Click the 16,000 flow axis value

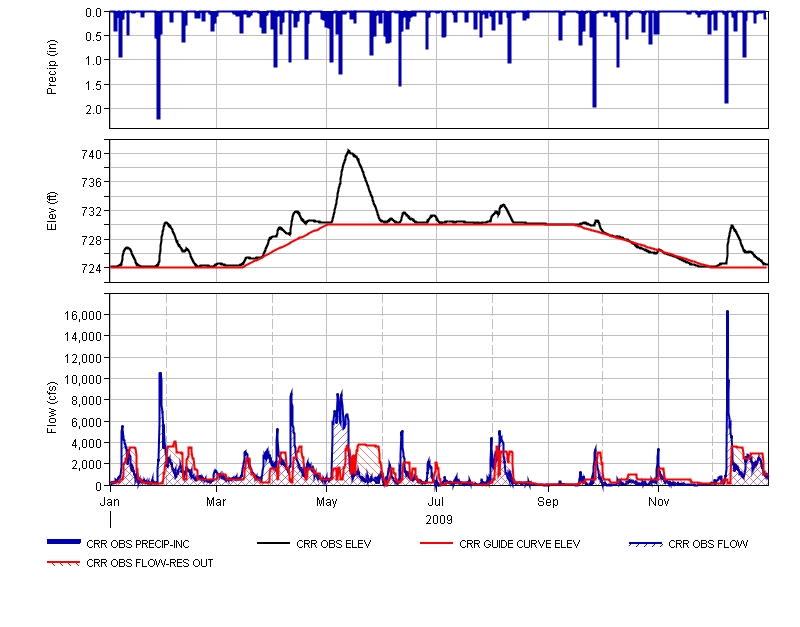83,315
